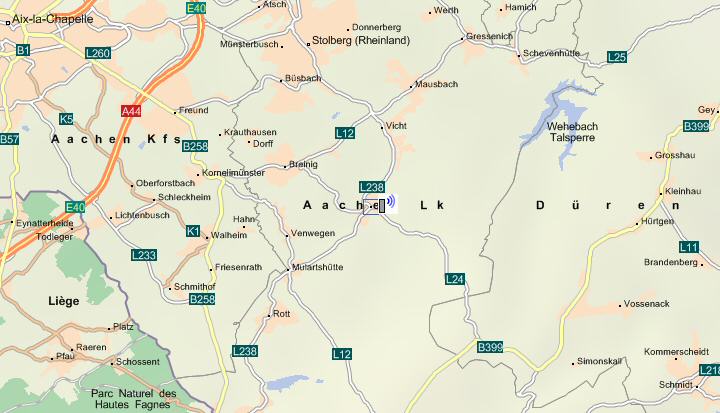The image size is (720, 413).
Task: Select the Liège region label
Action: coord(64,301)
